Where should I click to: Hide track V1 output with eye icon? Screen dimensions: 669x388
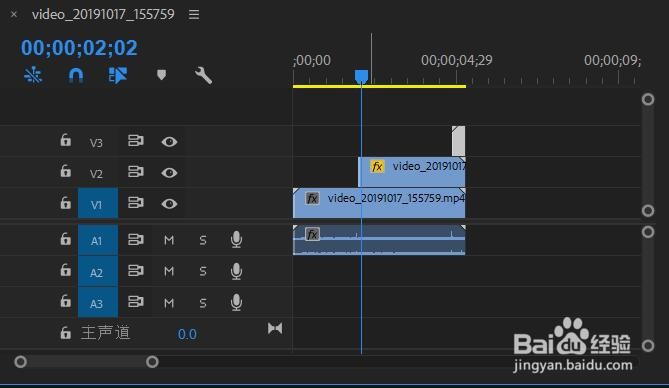point(169,204)
